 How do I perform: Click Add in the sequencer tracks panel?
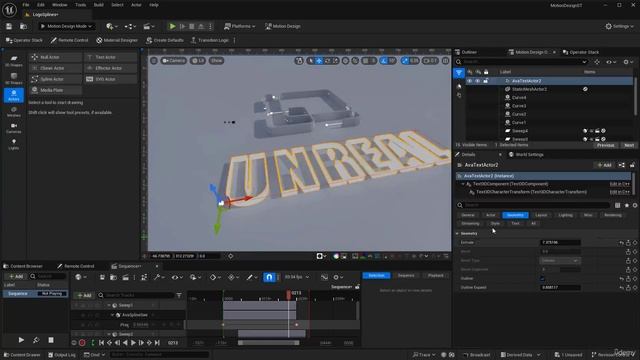84,295
